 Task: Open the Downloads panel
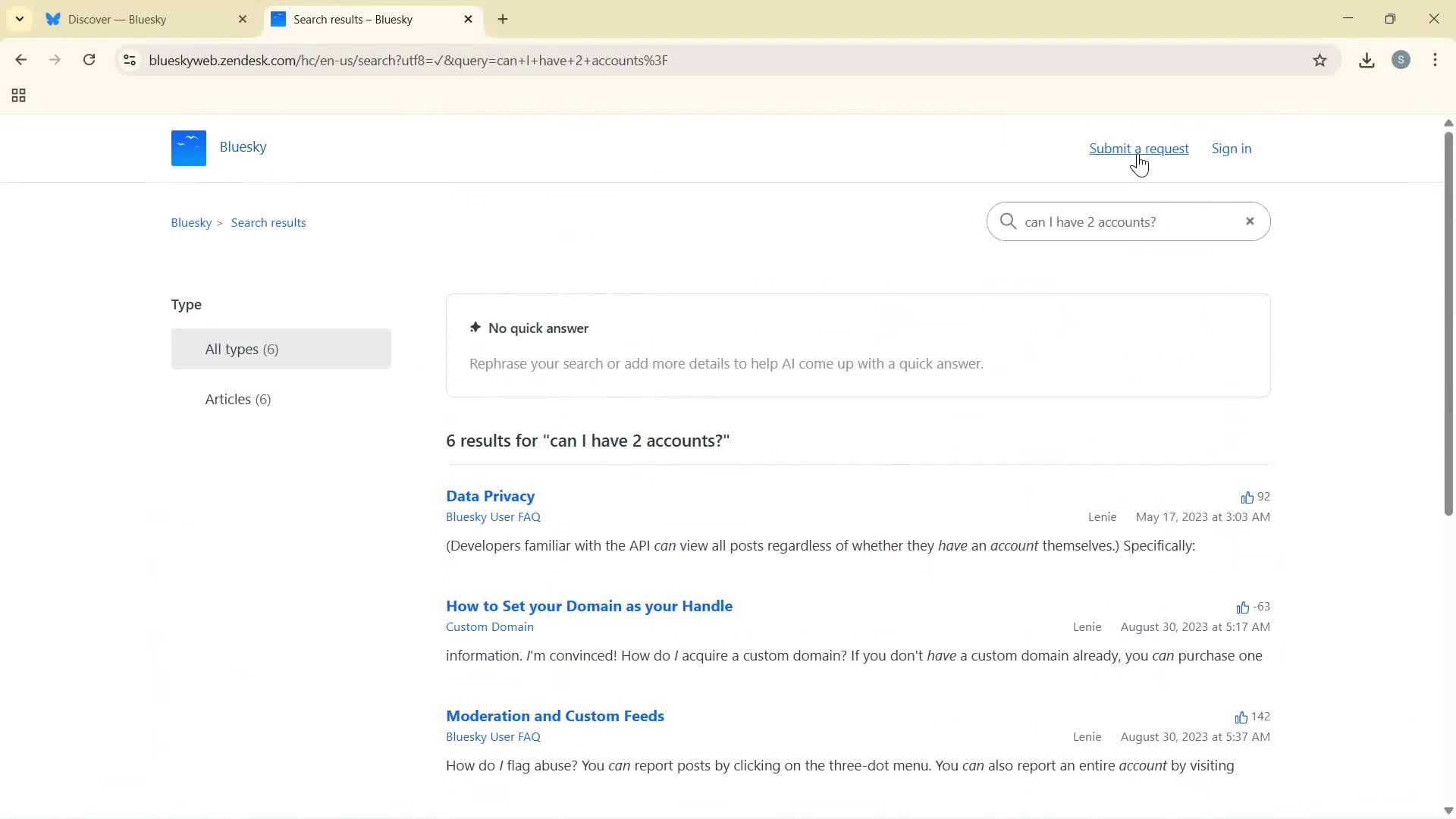click(x=1366, y=60)
